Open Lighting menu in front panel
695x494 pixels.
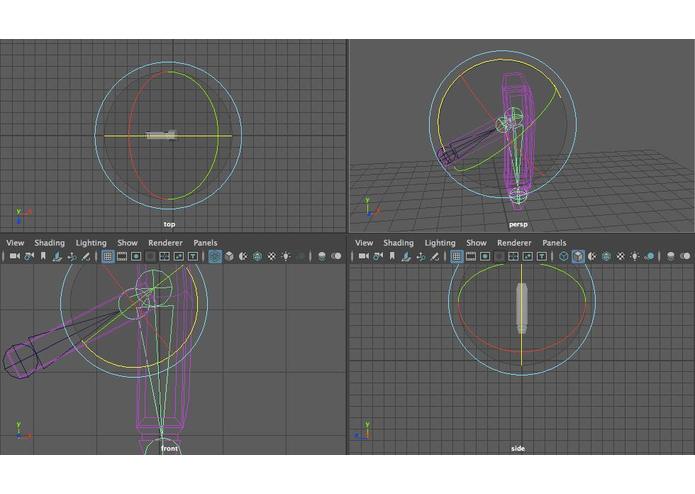[91, 243]
